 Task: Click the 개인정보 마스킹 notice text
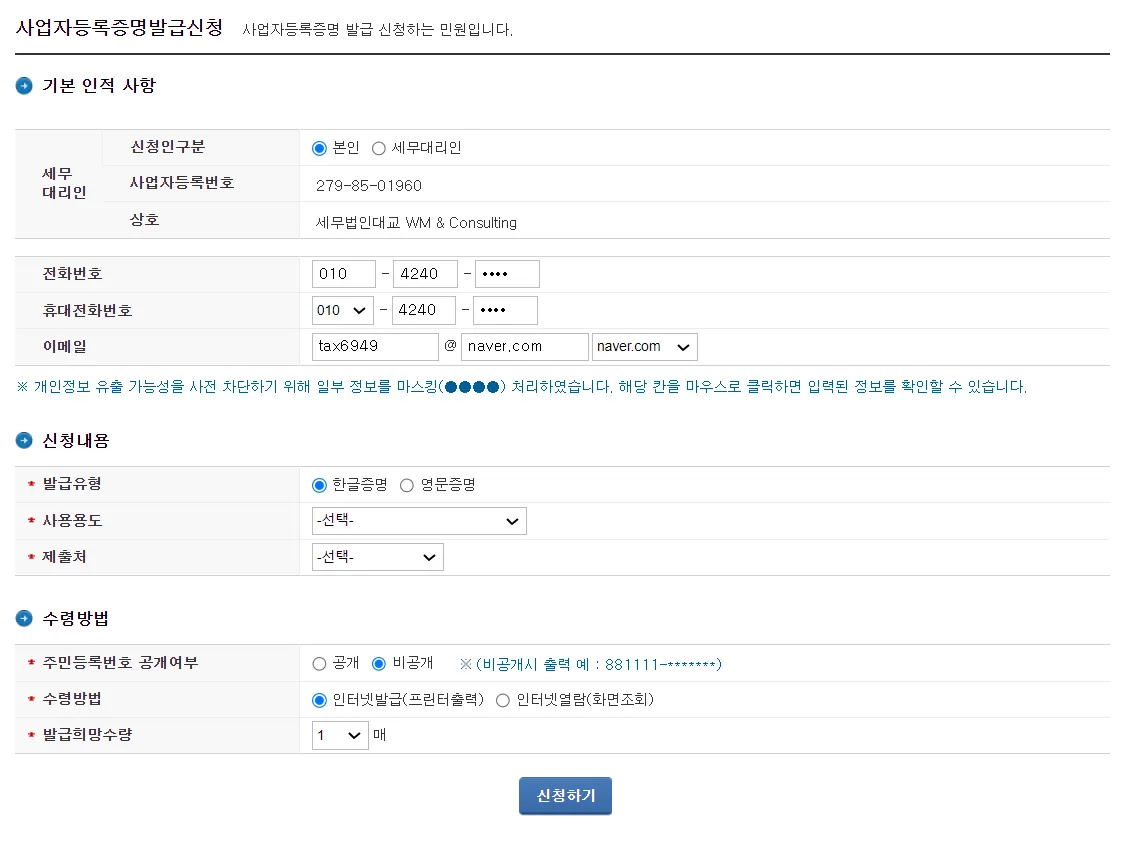click(x=522, y=387)
